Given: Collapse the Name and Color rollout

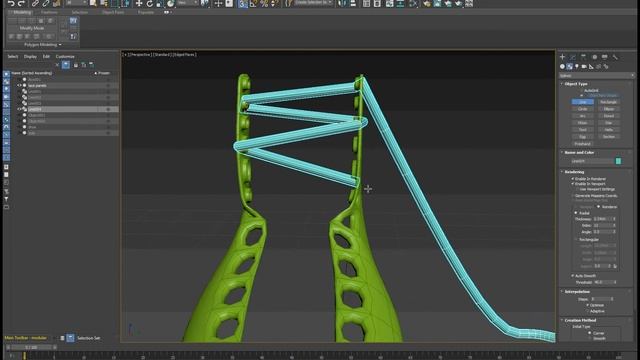Looking at the screenshot, I should point(579,152).
